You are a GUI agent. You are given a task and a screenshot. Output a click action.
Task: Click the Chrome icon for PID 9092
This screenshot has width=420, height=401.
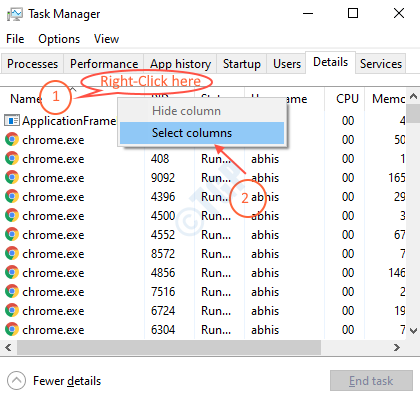12,178
